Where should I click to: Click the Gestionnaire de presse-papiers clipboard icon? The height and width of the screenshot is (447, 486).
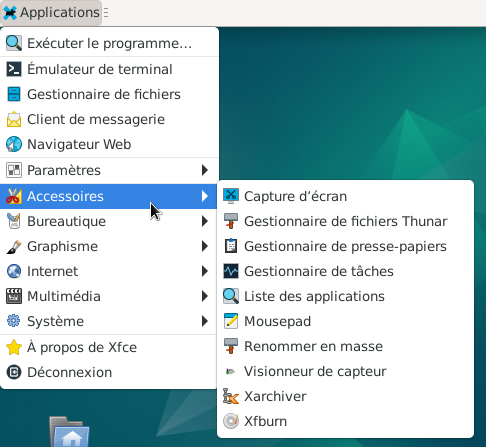(x=231, y=246)
